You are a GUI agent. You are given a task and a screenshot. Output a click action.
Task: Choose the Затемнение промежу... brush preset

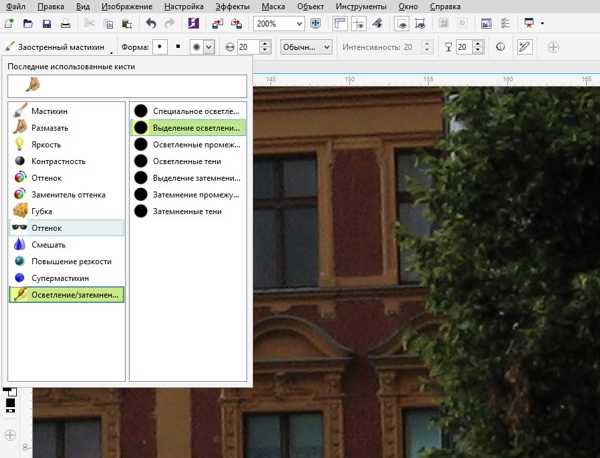click(188, 195)
